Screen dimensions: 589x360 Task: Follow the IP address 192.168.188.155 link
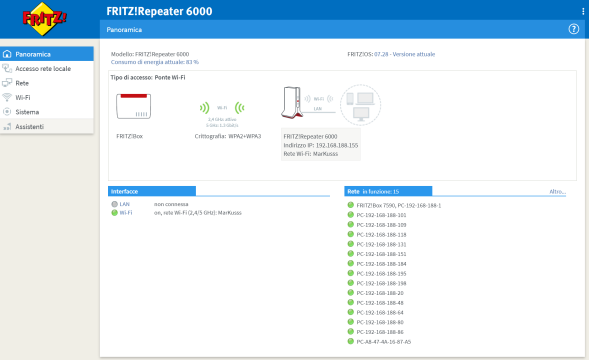pos(337,145)
